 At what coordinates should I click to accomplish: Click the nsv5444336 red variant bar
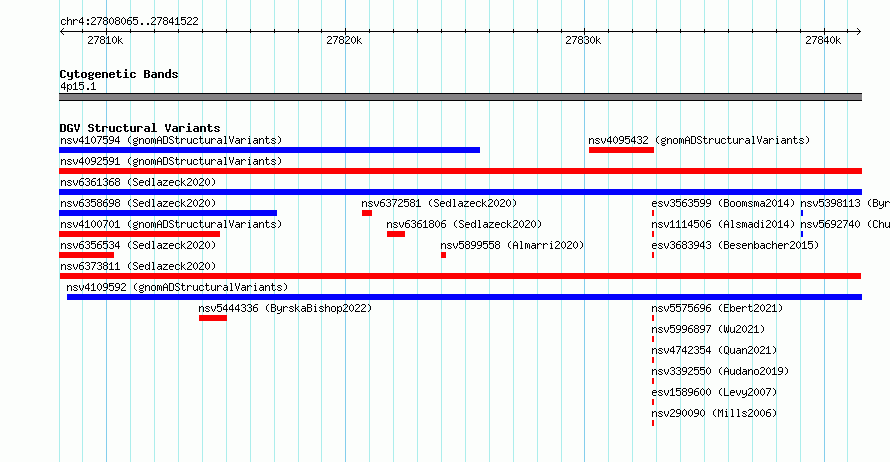(x=213, y=318)
